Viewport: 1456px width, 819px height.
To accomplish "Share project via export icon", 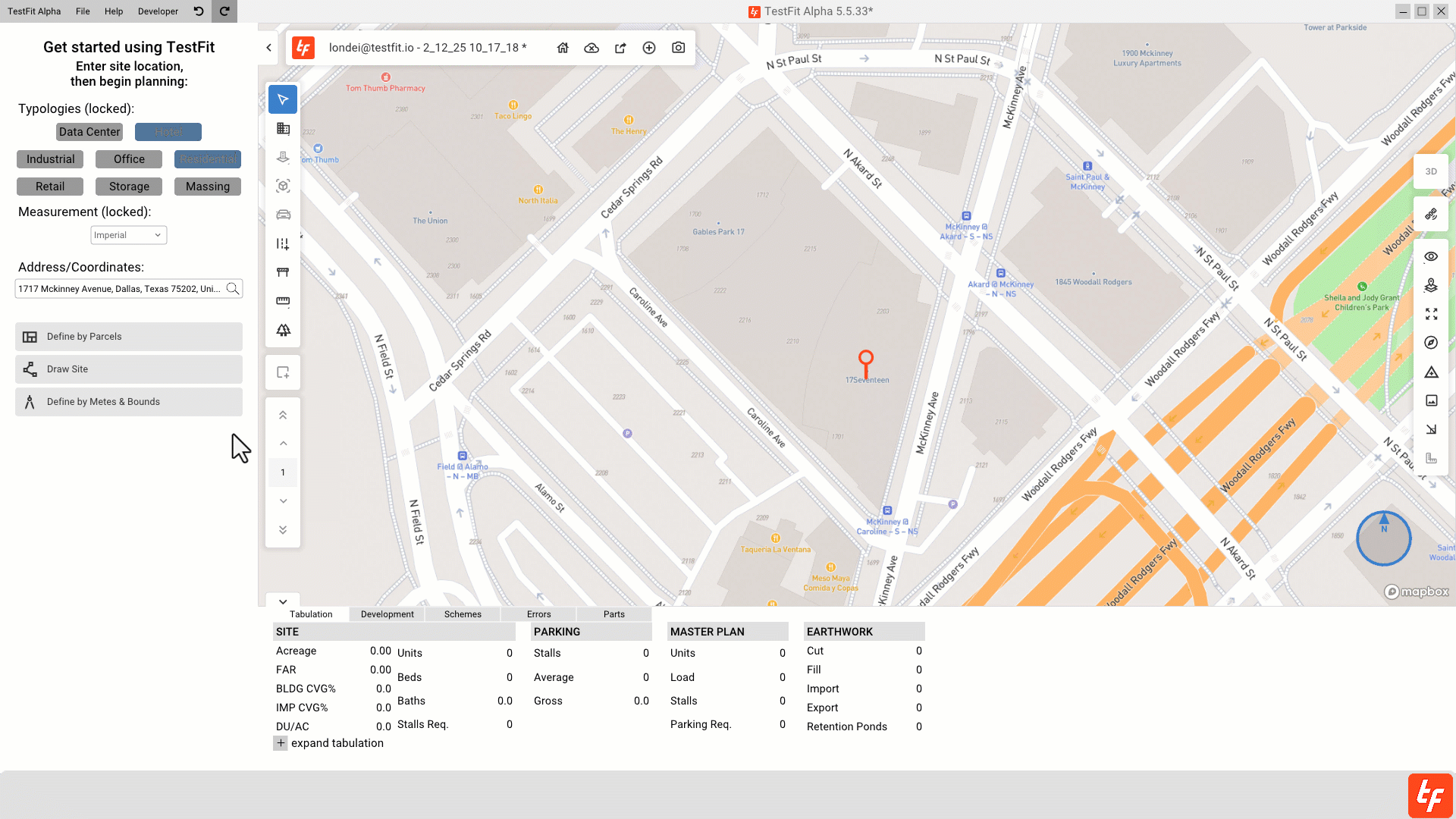I will (x=620, y=48).
